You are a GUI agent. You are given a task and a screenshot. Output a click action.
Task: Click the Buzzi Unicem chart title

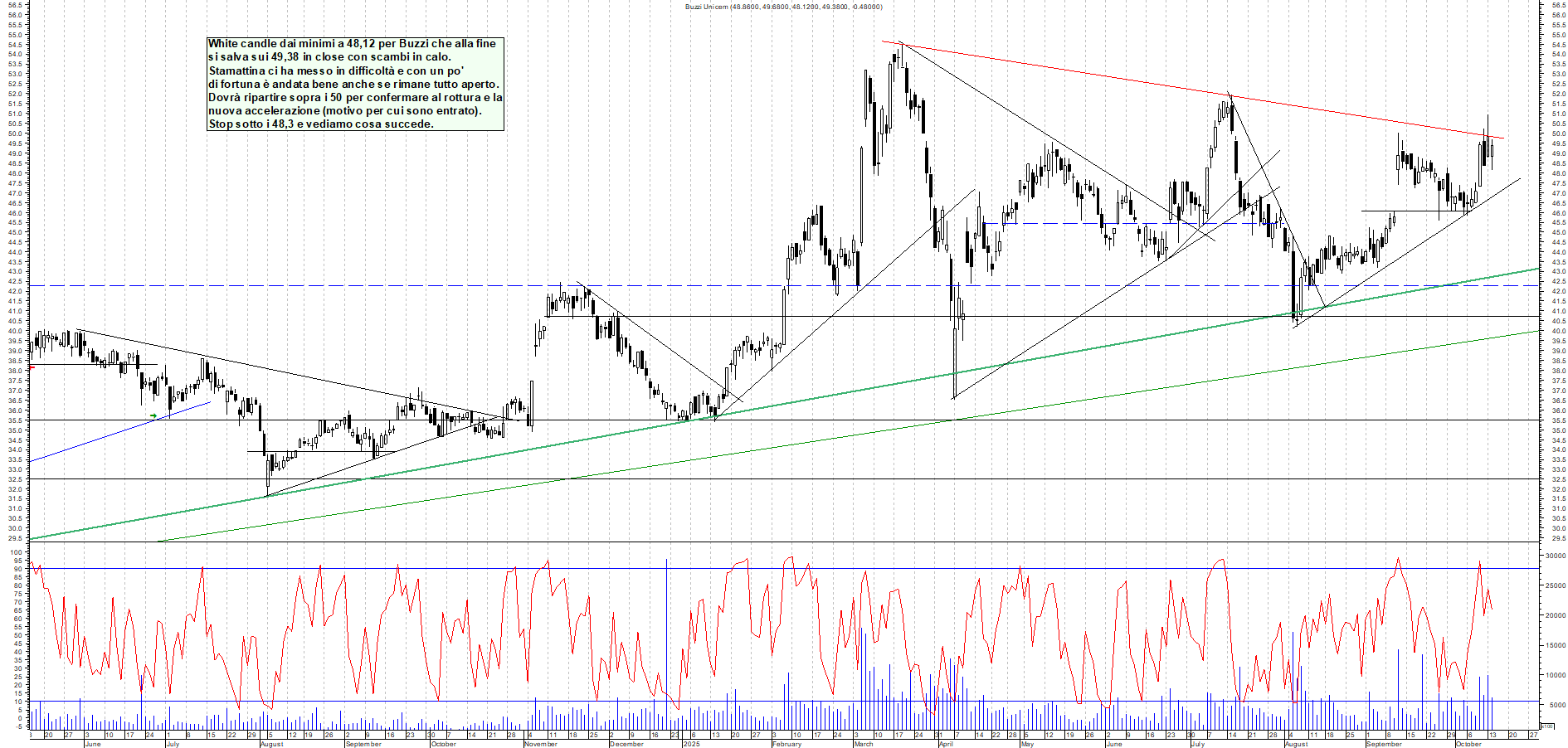point(783,7)
